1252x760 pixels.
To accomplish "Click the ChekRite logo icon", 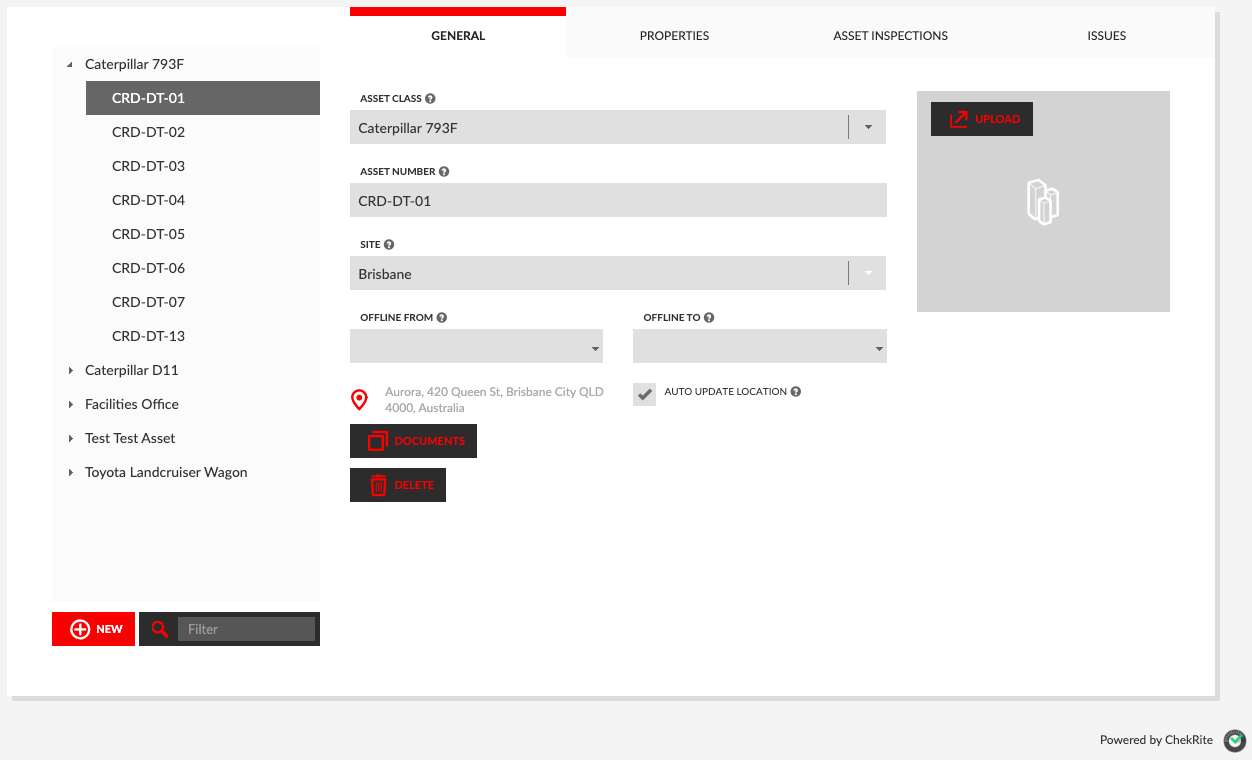I will pos(1236,741).
